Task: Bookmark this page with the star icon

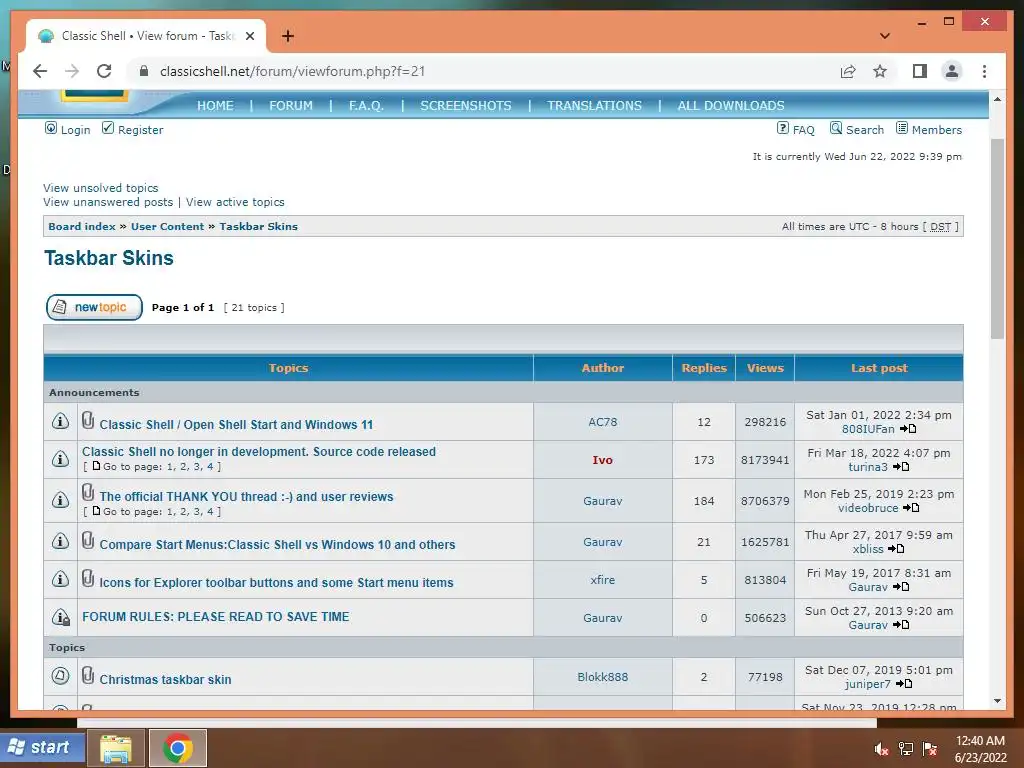Action: pyautogui.click(x=880, y=71)
